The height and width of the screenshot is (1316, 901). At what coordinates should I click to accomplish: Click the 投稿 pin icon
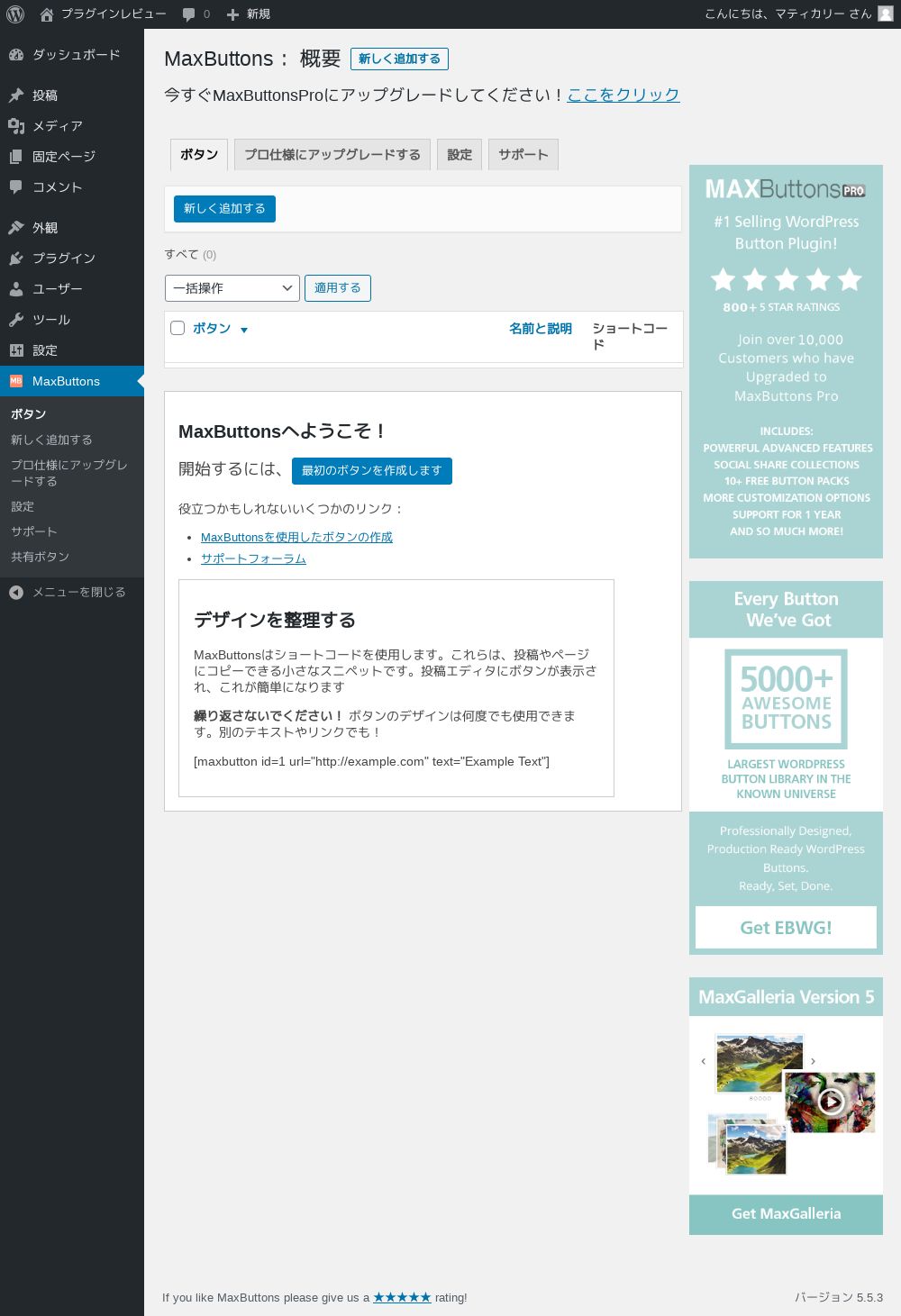tap(16, 95)
